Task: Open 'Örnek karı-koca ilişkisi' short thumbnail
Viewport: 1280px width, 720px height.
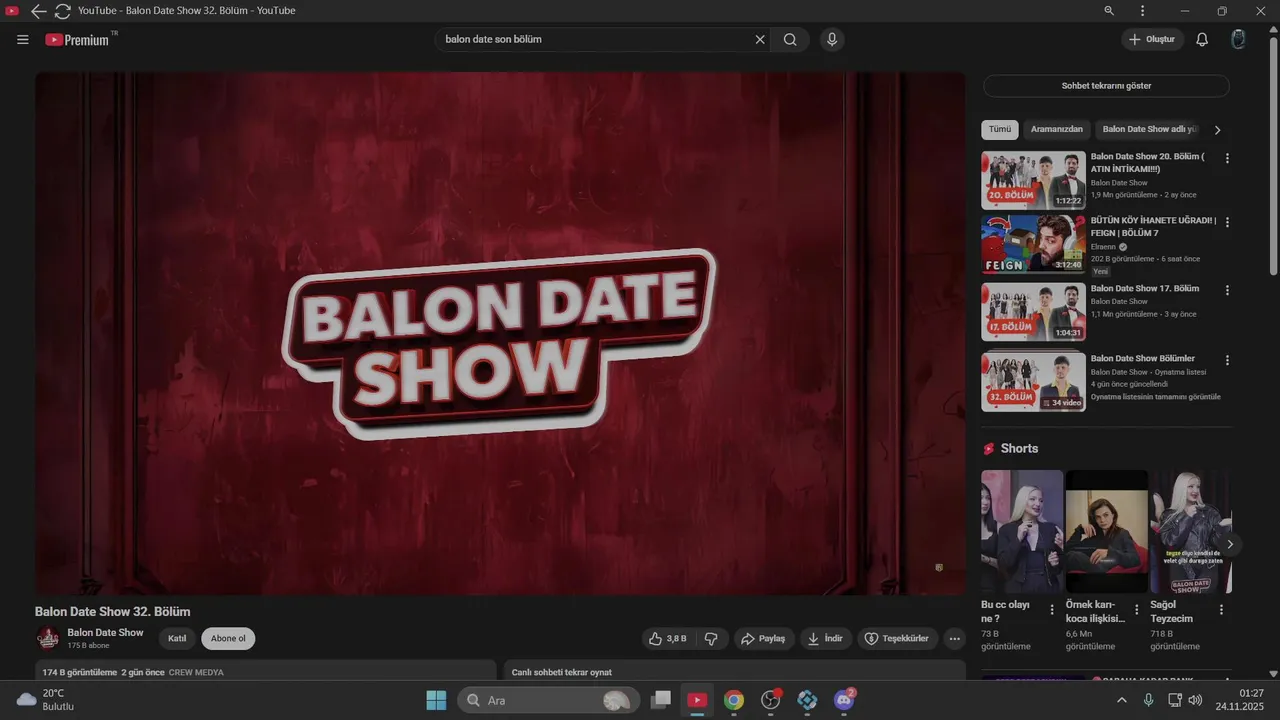Action: point(1107,531)
